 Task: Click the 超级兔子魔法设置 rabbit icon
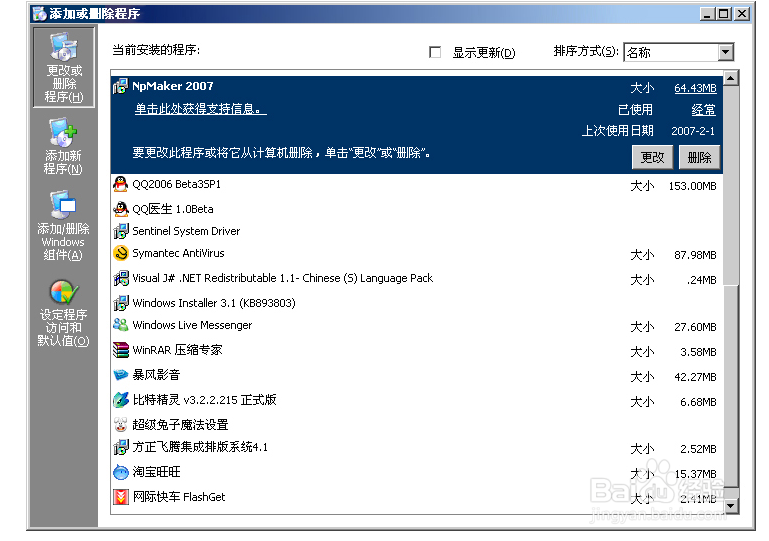(121, 424)
